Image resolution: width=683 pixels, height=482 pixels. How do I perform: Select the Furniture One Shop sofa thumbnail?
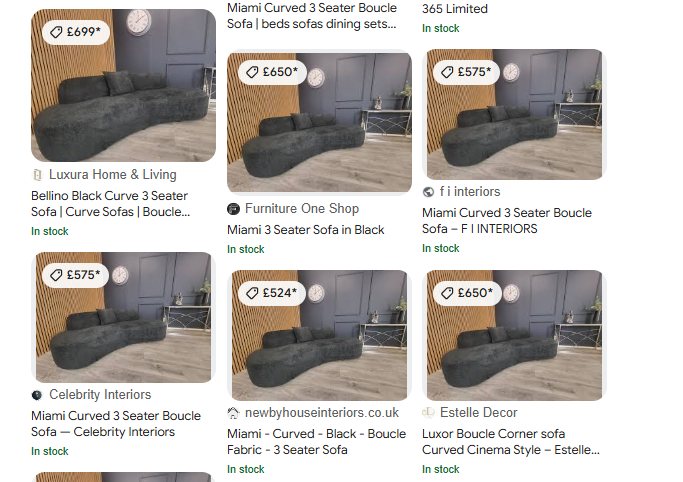click(319, 122)
